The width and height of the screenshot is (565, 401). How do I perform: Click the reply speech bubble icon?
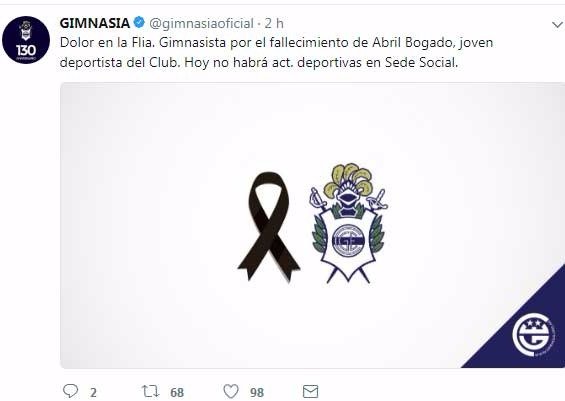70,391
